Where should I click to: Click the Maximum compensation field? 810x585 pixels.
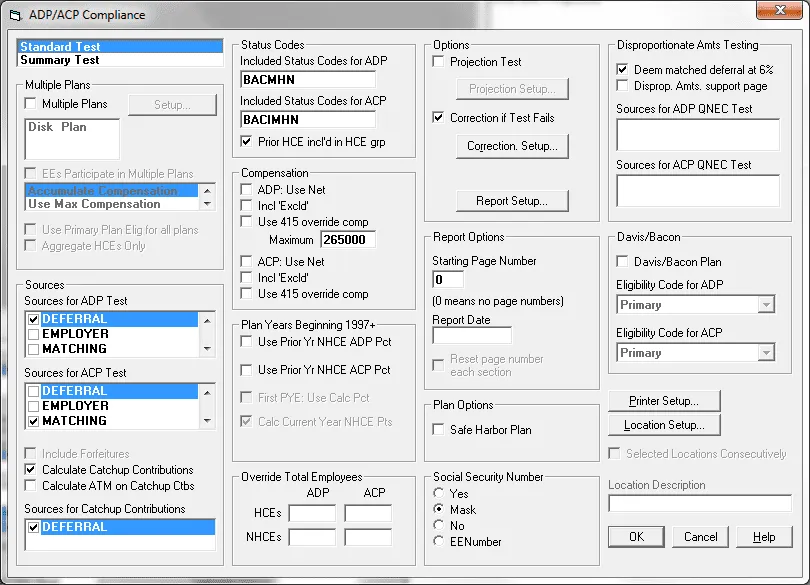pyautogui.click(x=347, y=240)
